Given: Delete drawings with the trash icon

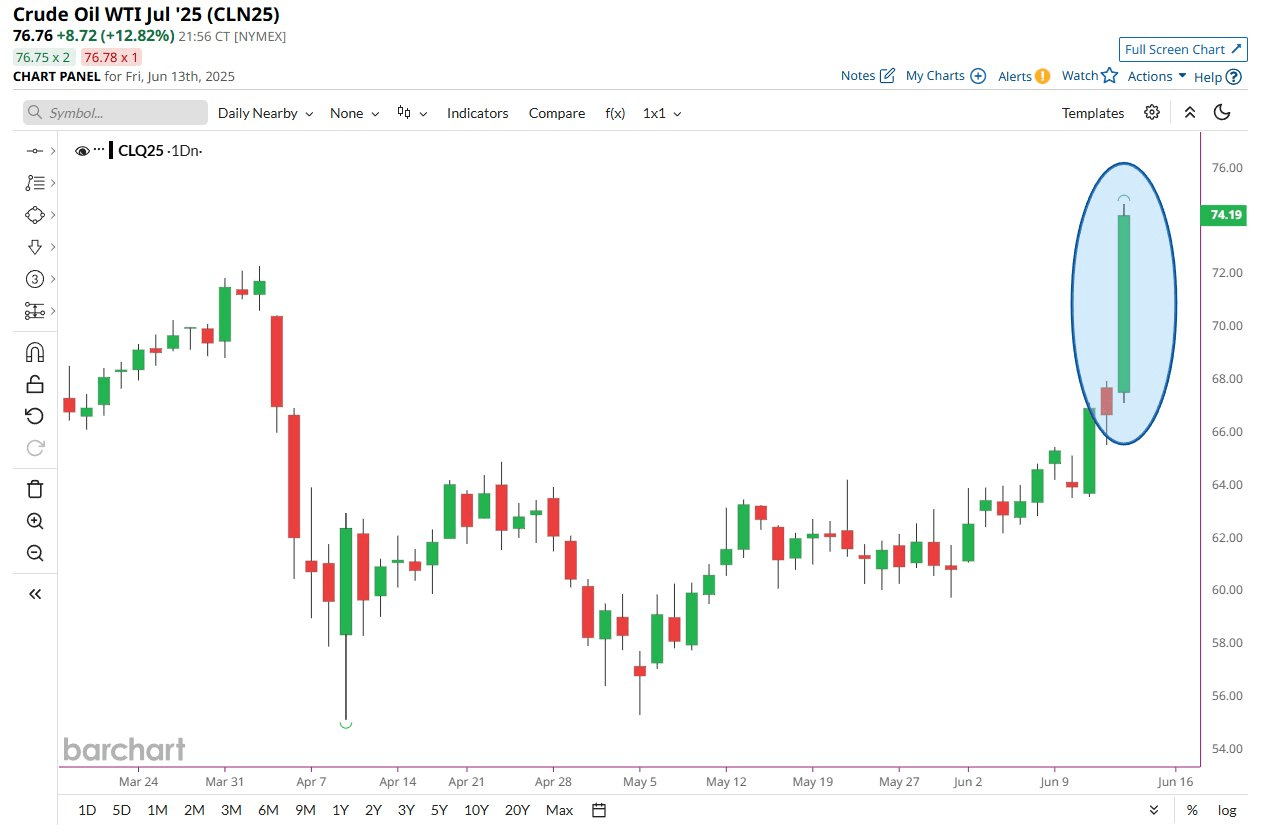Looking at the screenshot, I should (x=35, y=489).
